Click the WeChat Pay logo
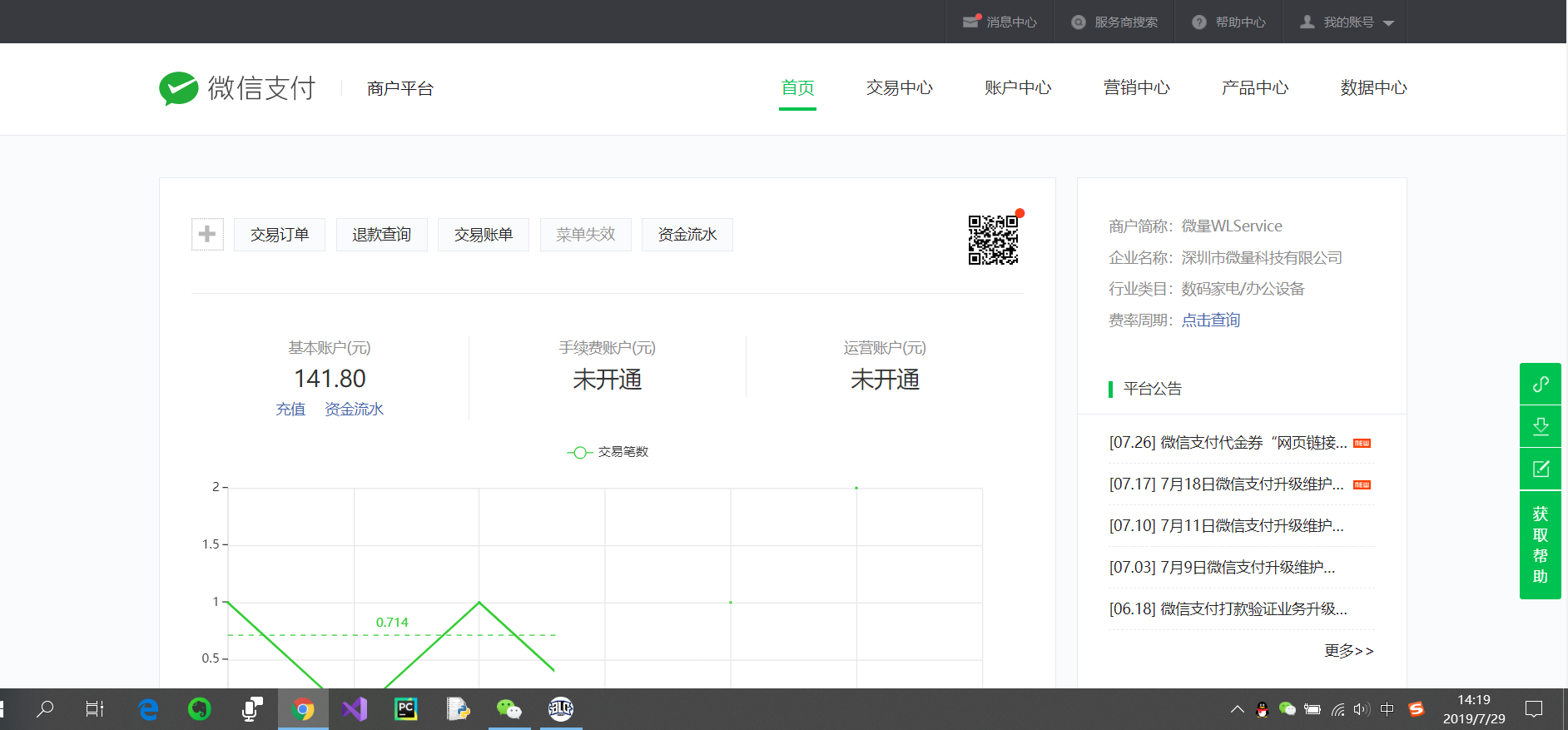 click(x=238, y=88)
